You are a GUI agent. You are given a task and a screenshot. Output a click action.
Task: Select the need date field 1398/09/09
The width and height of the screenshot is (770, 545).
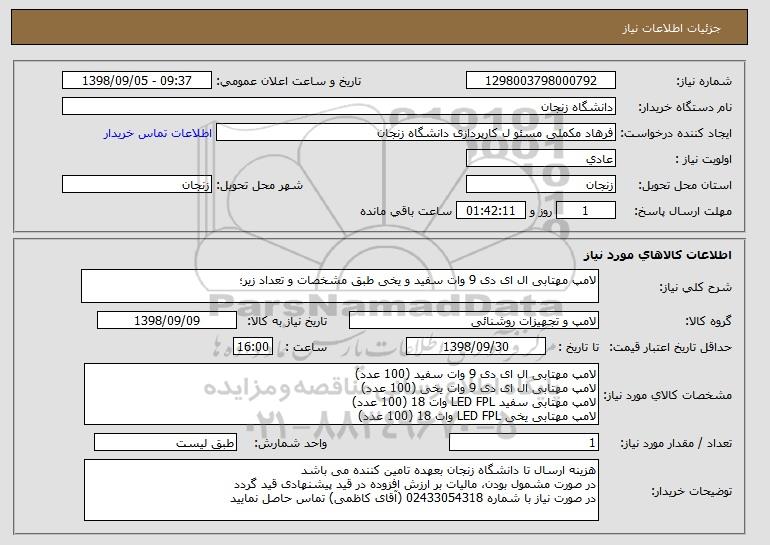pyautogui.click(x=167, y=321)
